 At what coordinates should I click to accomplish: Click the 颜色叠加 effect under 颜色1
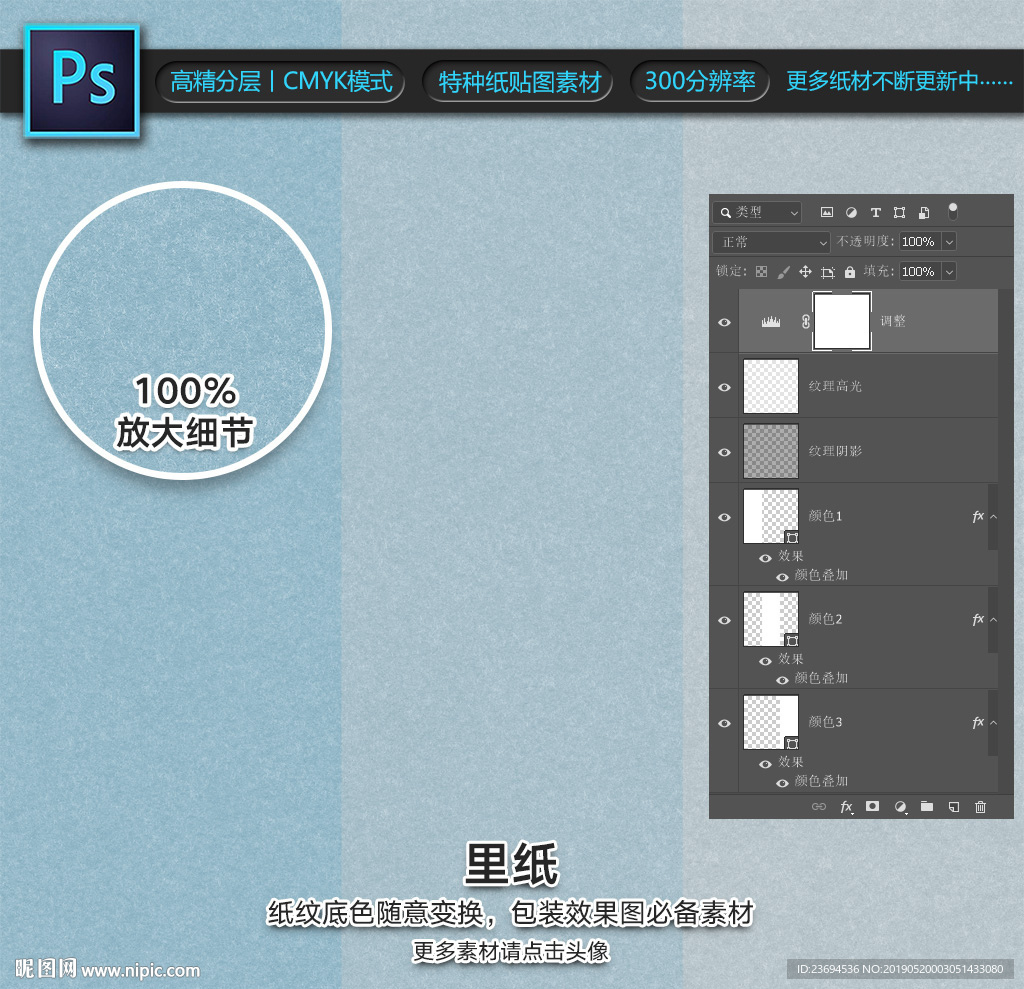(x=821, y=576)
